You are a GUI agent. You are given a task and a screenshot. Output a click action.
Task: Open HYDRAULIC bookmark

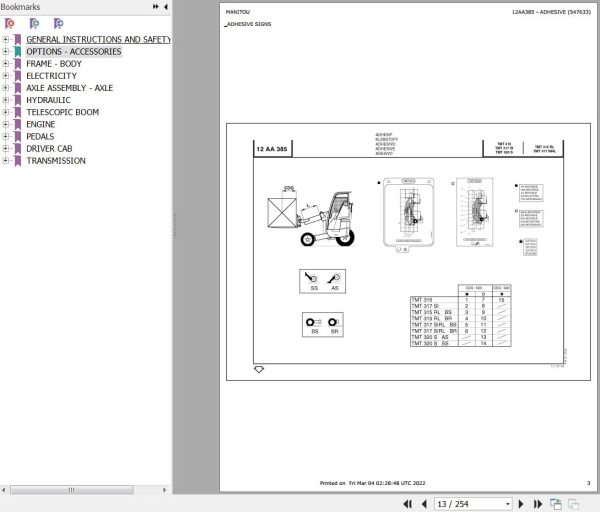[48, 100]
